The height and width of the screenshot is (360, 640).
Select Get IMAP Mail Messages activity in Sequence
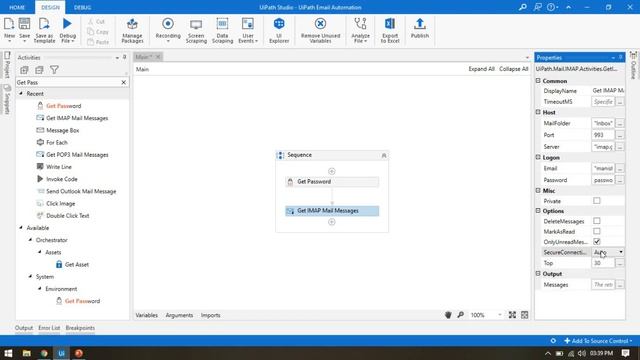pos(332,211)
